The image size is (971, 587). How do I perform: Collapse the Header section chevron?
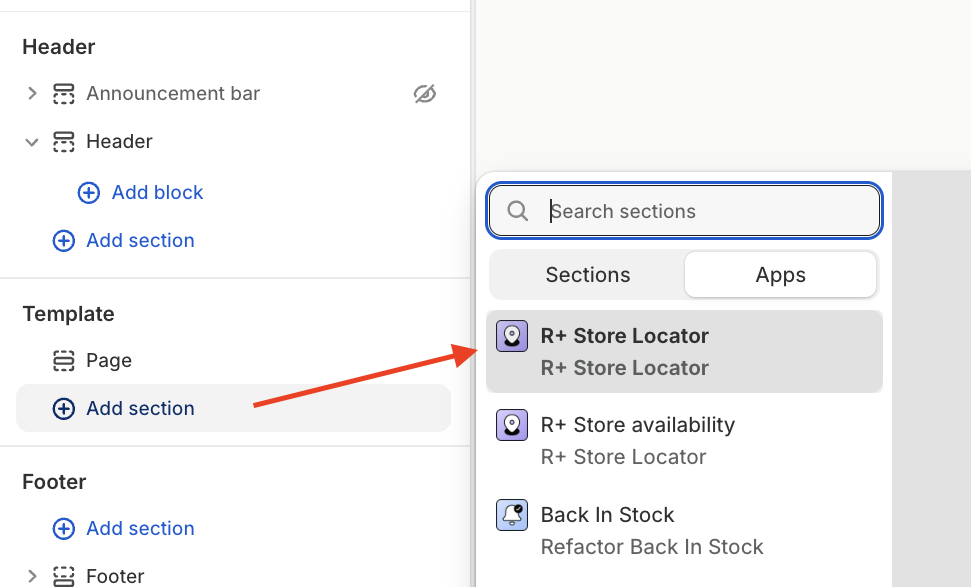tap(32, 142)
